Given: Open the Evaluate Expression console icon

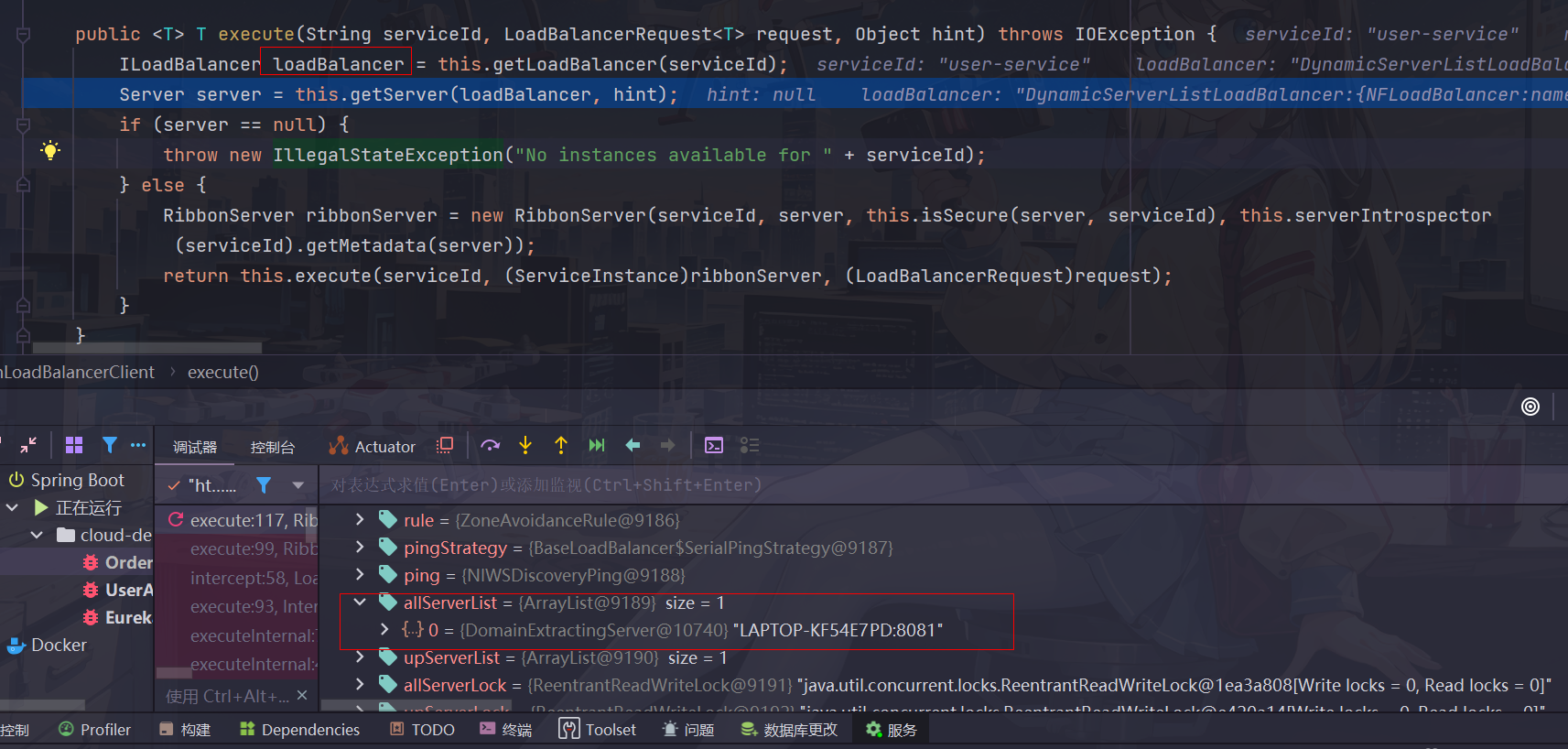Looking at the screenshot, I should tap(714, 445).
